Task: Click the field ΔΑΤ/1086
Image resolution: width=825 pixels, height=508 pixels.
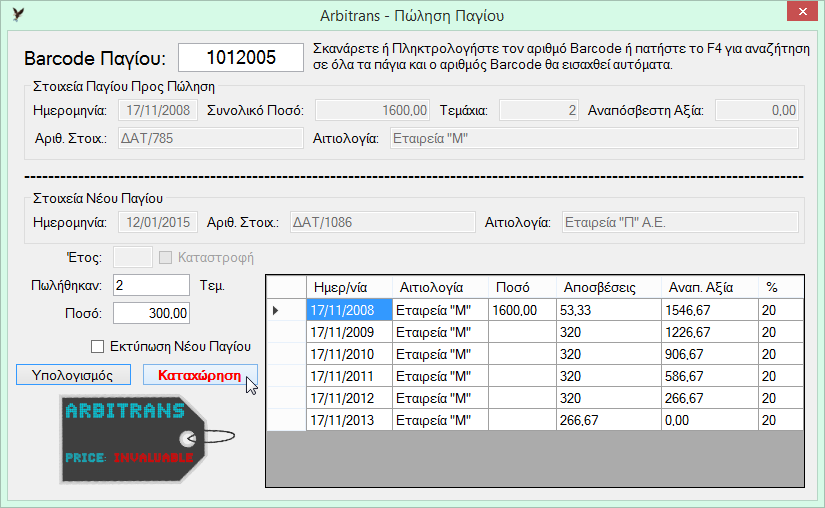Action: [383, 222]
